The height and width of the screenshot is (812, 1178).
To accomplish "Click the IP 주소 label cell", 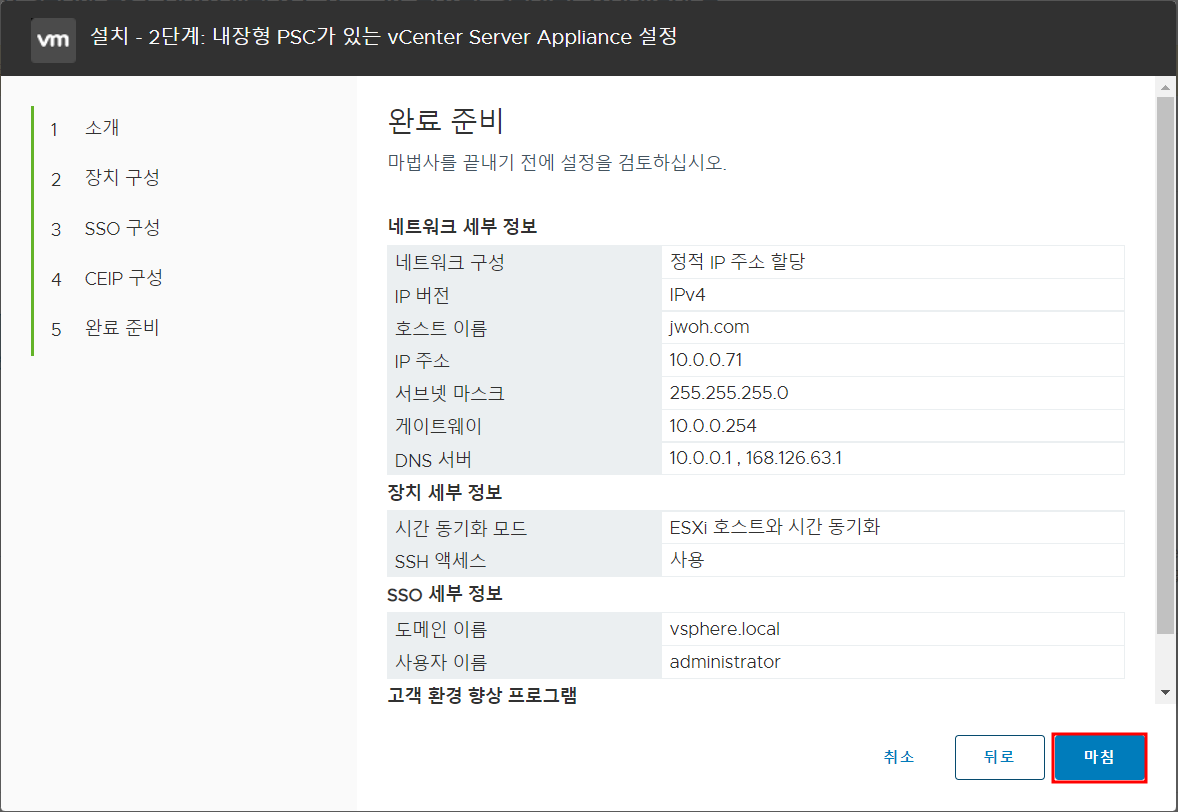I will click(524, 361).
